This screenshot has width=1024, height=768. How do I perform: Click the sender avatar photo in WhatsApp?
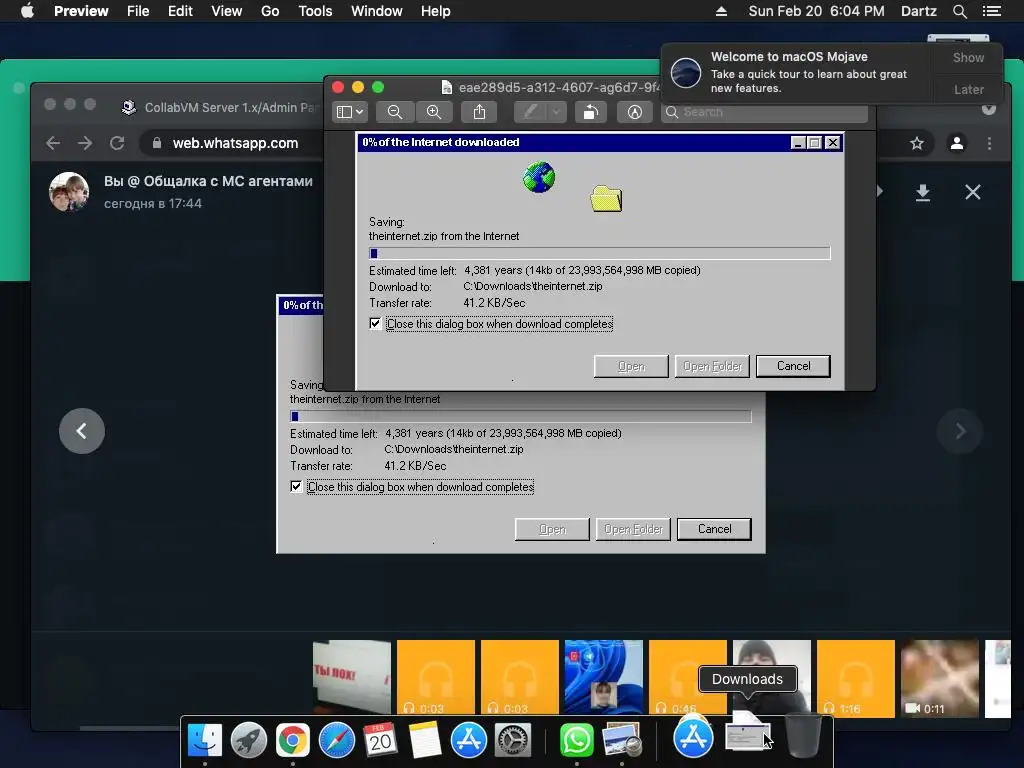69,192
